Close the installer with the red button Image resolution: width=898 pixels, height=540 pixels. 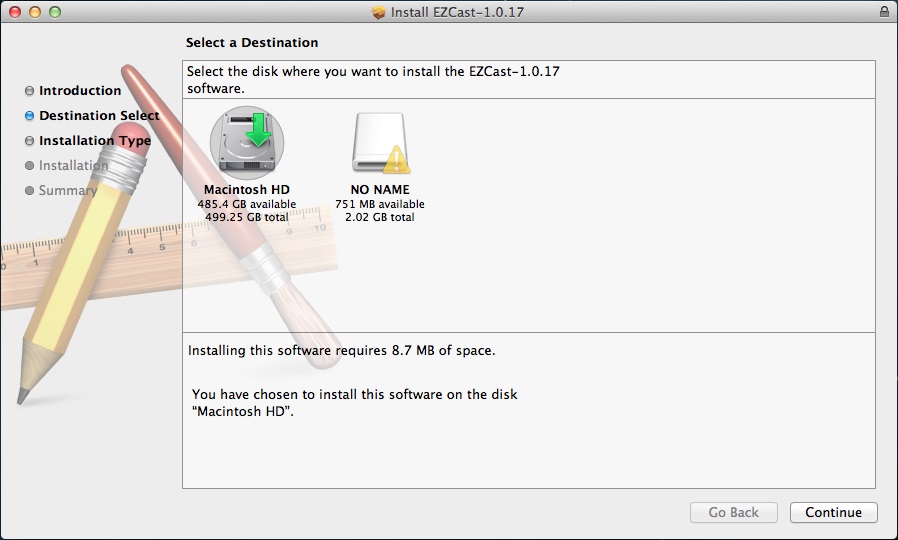[15, 11]
